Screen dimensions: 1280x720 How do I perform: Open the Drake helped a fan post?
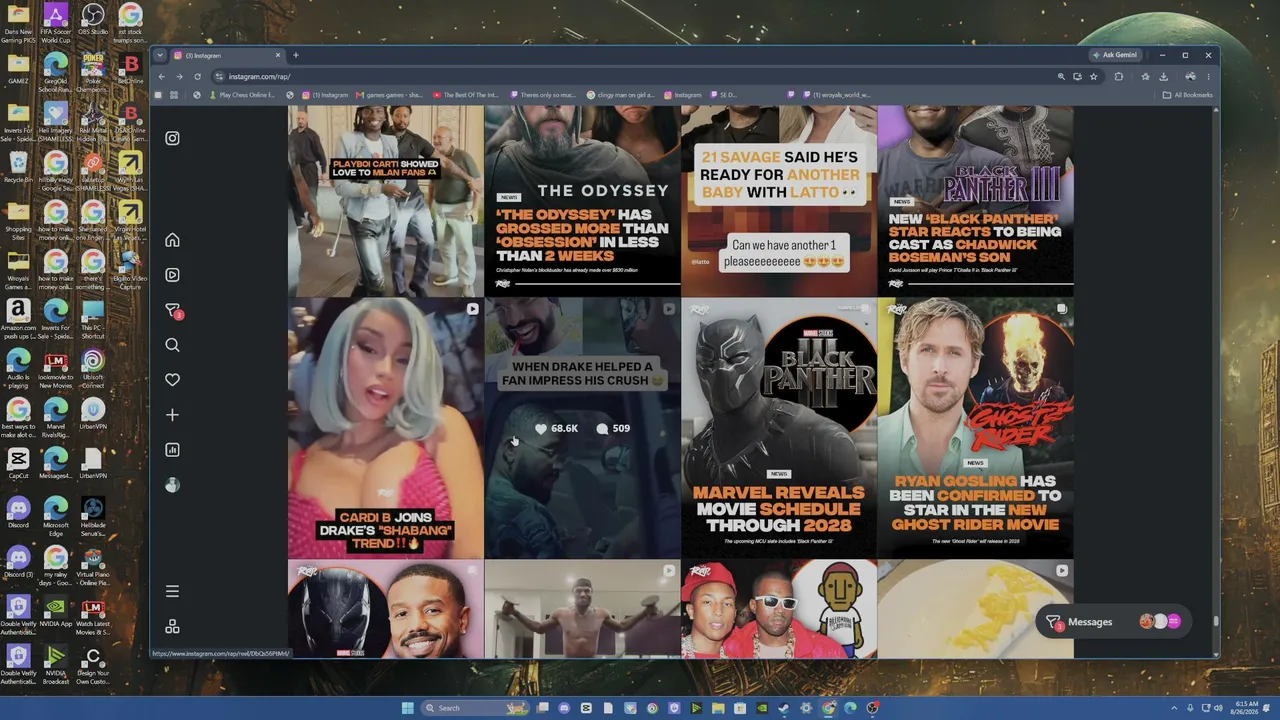coord(582,428)
